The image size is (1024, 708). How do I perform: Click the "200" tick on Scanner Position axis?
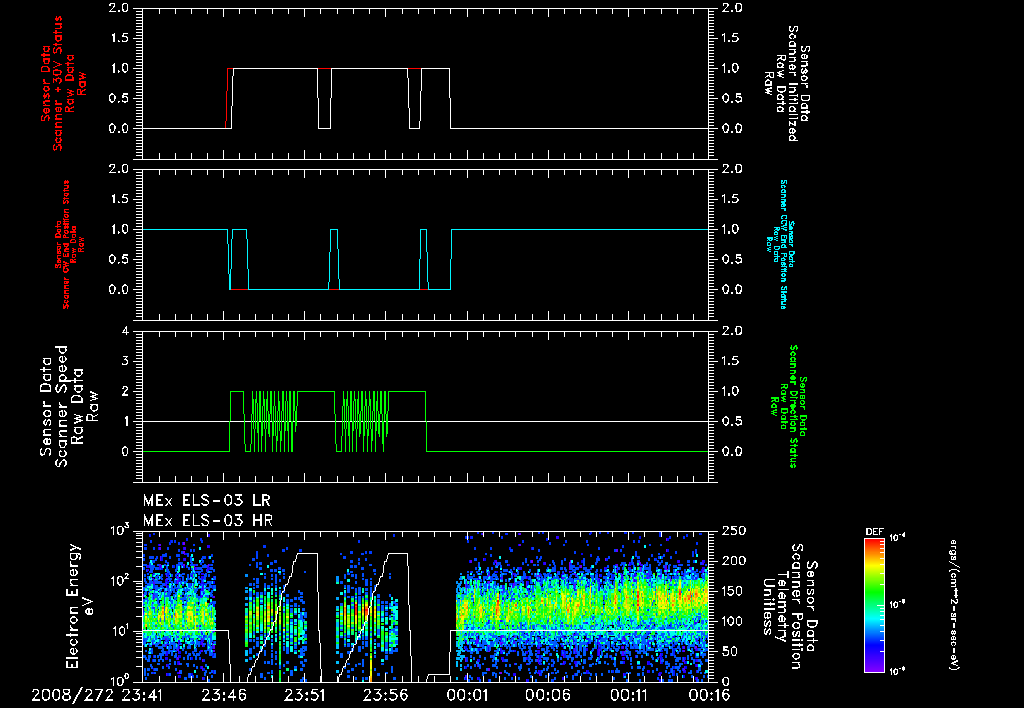pos(732,561)
